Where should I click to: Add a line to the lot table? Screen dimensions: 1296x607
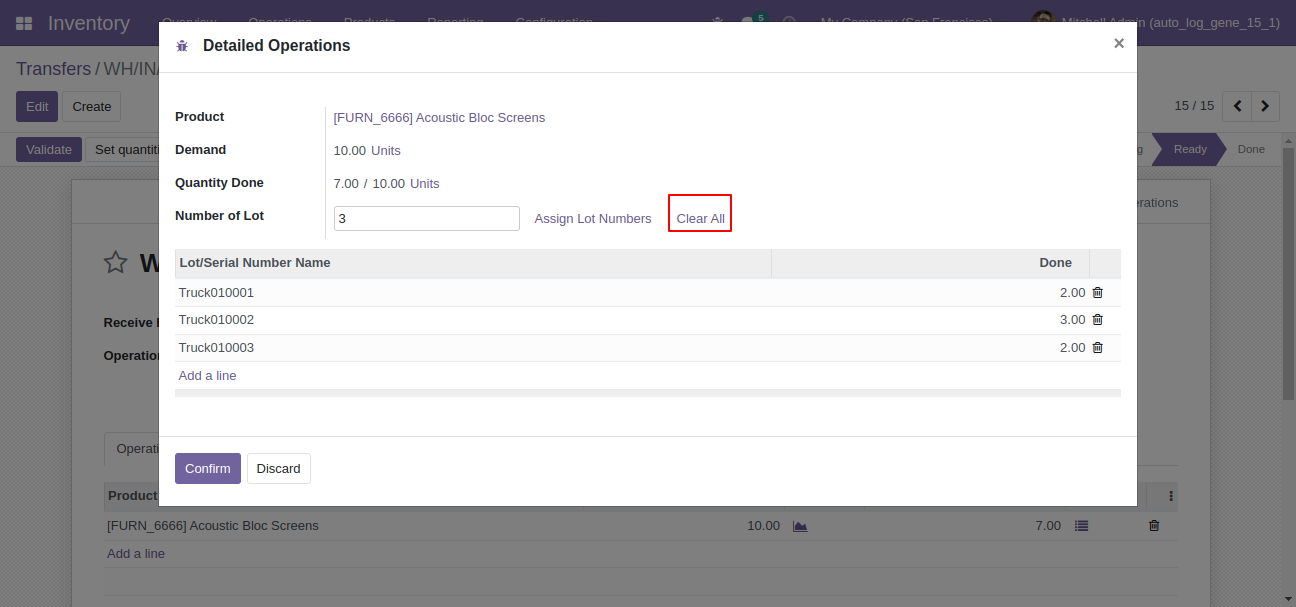[207, 376]
